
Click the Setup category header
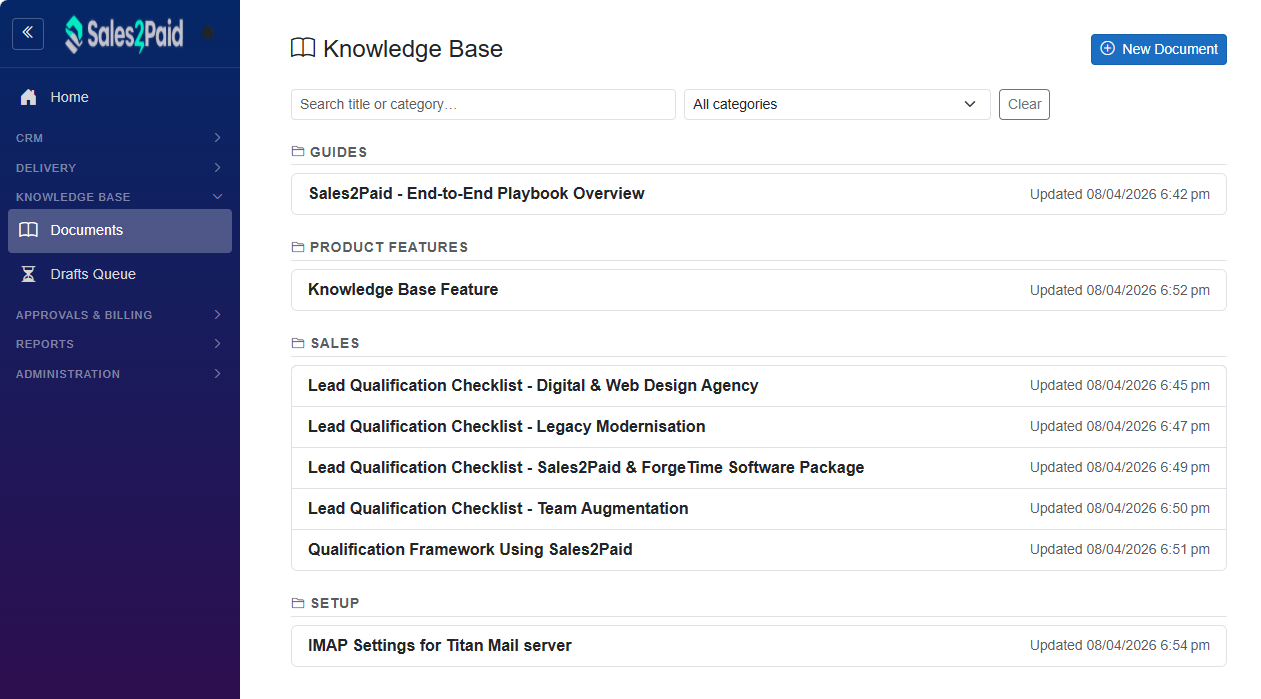pyautogui.click(x=325, y=603)
